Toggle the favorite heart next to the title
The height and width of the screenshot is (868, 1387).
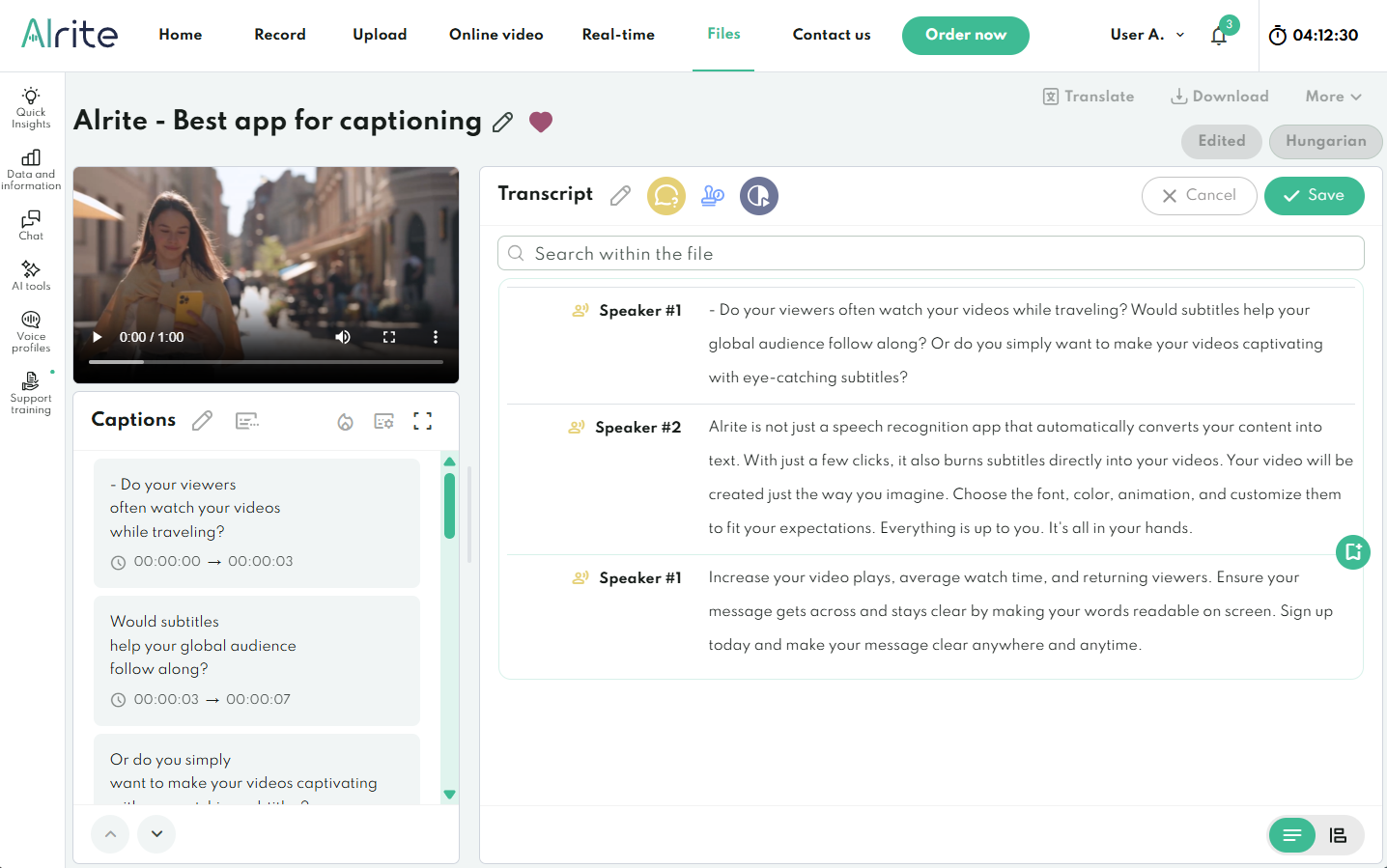[541, 122]
